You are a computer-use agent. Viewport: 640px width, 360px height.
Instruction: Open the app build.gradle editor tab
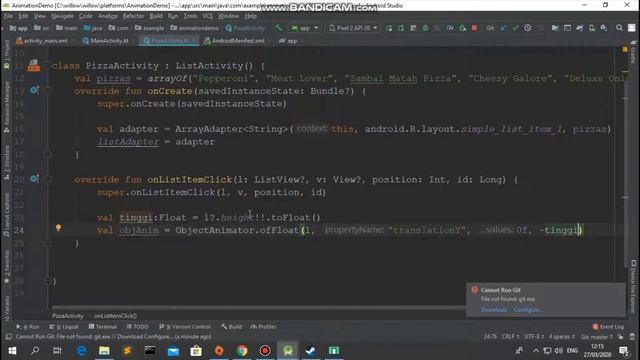[x=289, y=41]
